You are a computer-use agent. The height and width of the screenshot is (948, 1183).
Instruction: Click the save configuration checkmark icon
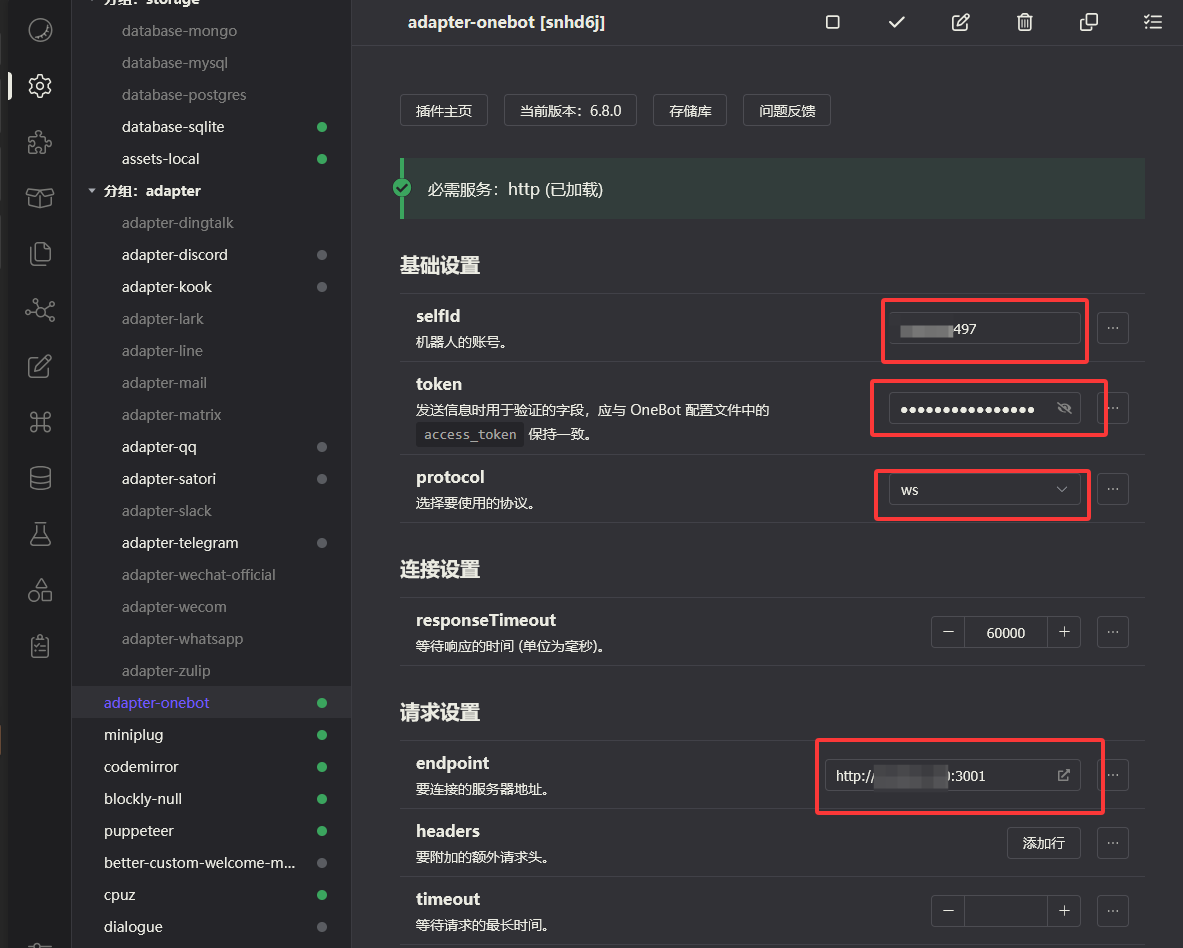pyautogui.click(x=896, y=22)
